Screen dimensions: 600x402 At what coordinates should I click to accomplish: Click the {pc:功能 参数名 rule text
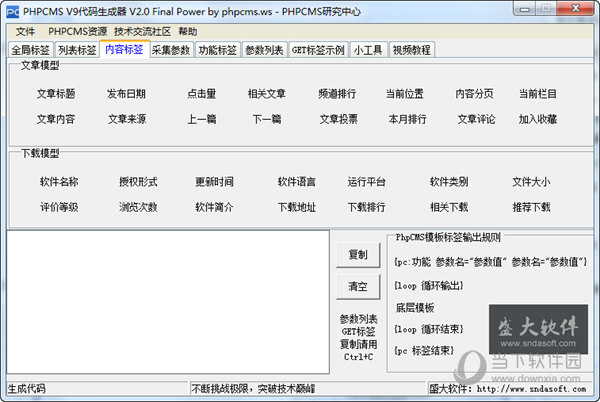pos(491,262)
